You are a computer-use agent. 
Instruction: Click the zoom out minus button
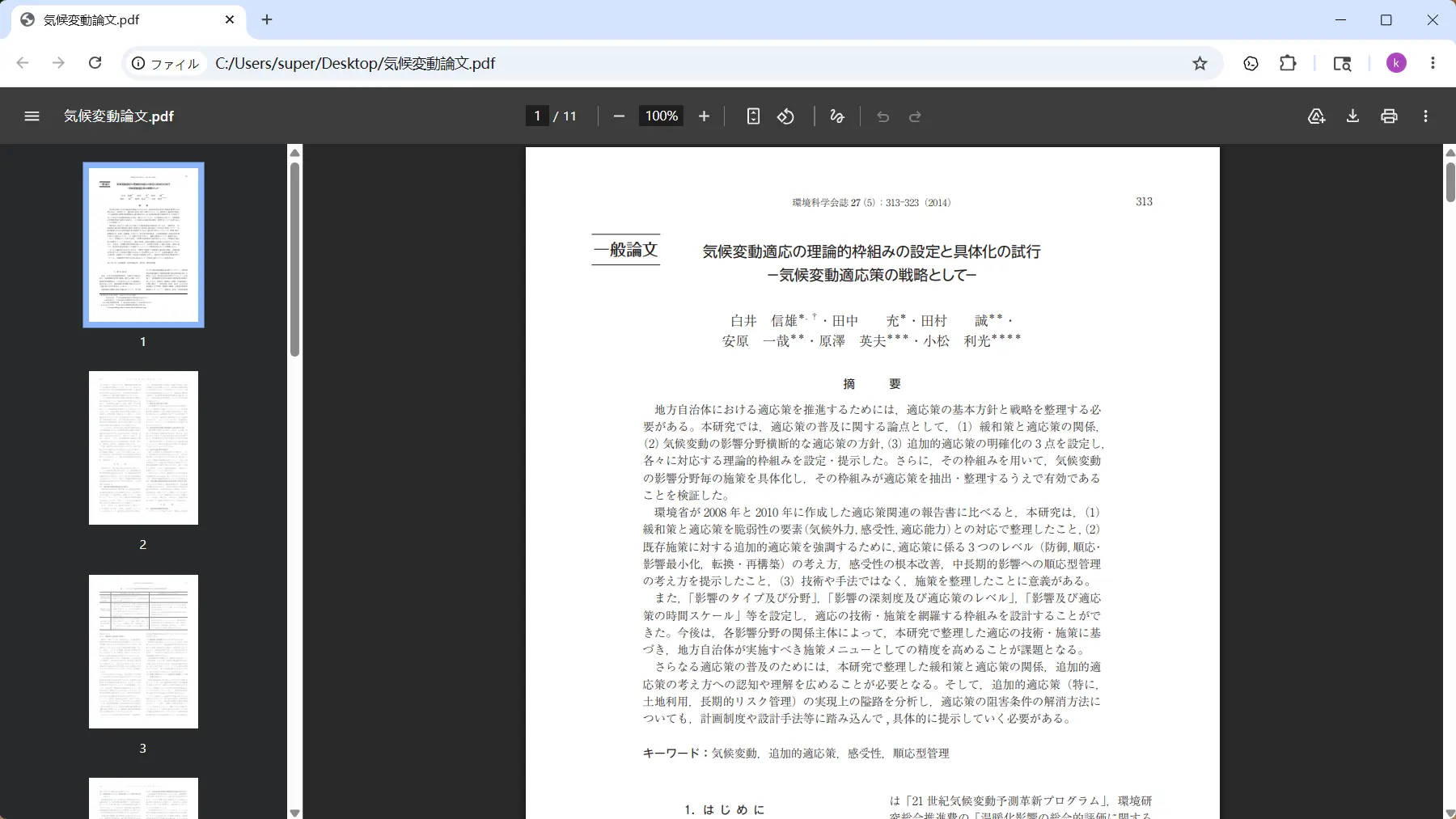(x=619, y=116)
